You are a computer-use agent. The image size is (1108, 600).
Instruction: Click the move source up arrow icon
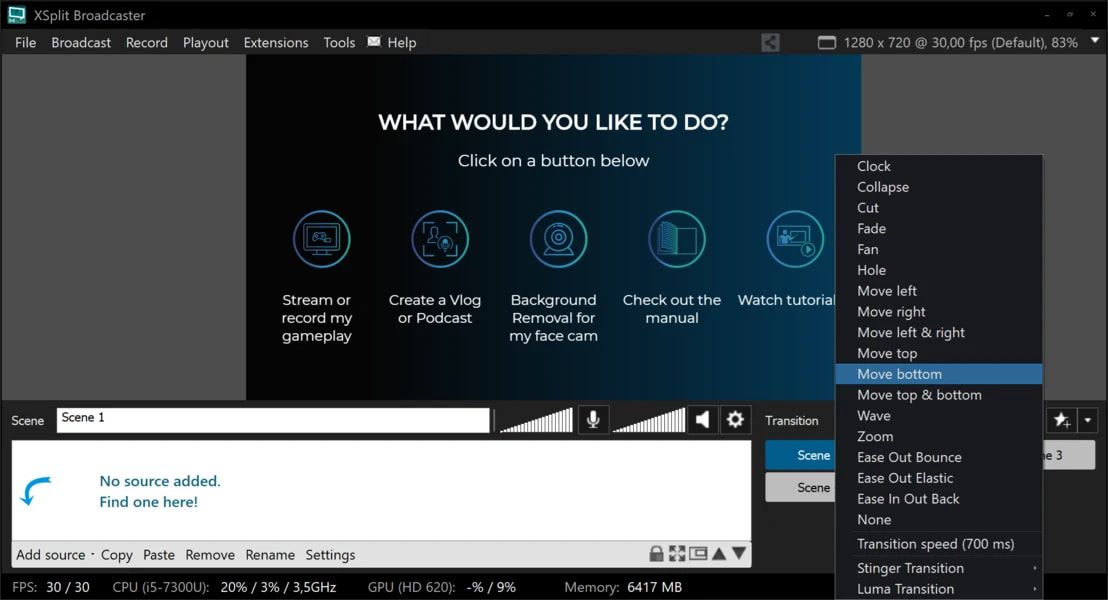pyautogui.click(x=719, y=553)
